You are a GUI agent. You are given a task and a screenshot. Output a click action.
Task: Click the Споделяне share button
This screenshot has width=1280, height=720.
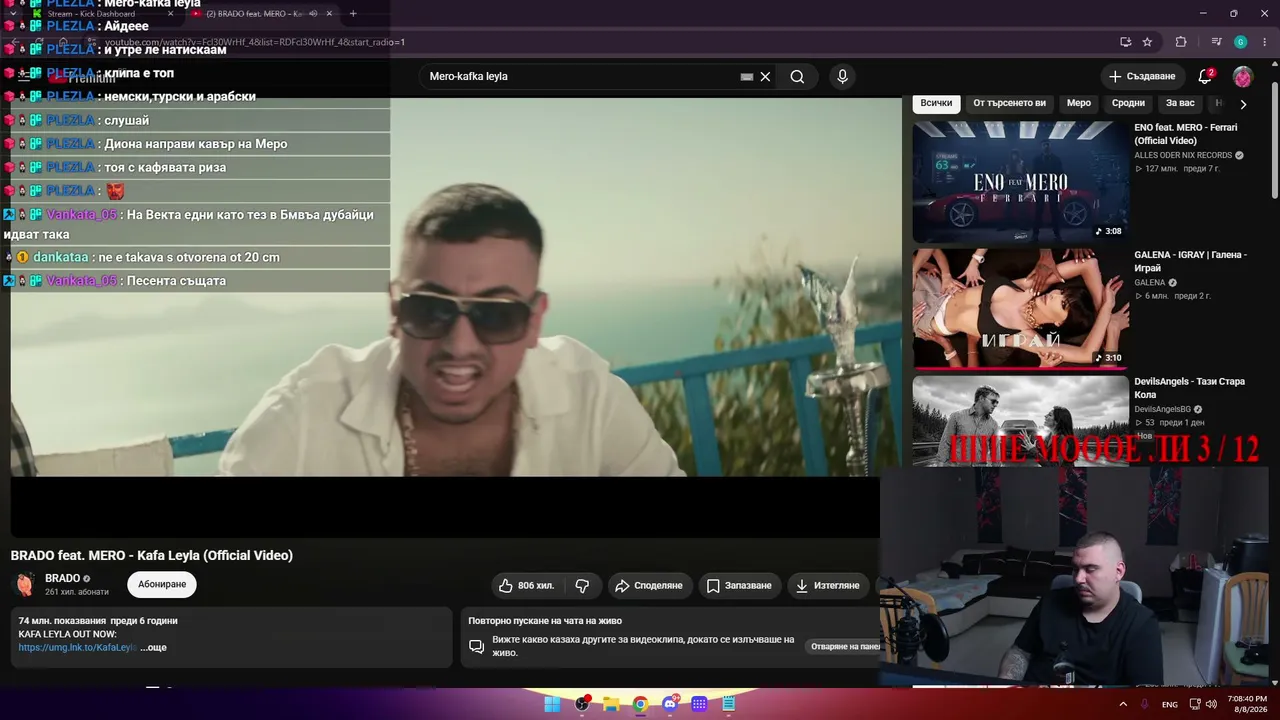[x=649, y=586]
